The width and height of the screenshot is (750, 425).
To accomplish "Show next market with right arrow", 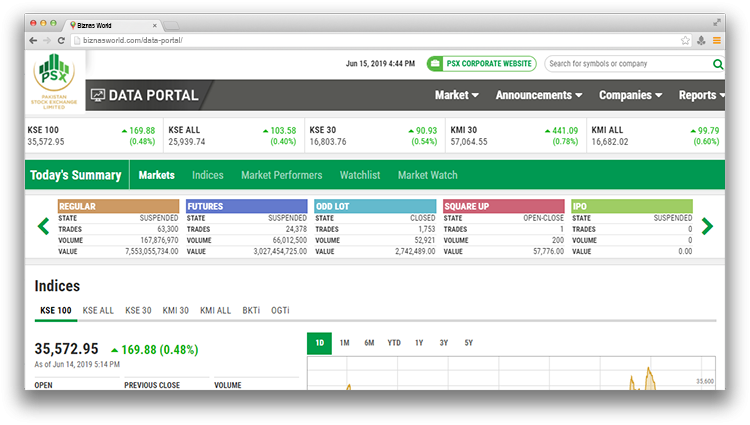I will [707, 226].
